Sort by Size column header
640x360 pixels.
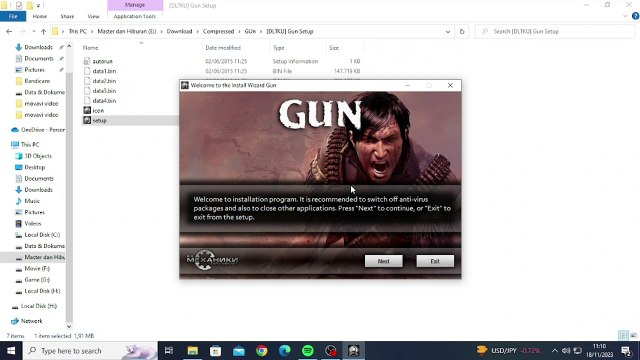[334, 48]
